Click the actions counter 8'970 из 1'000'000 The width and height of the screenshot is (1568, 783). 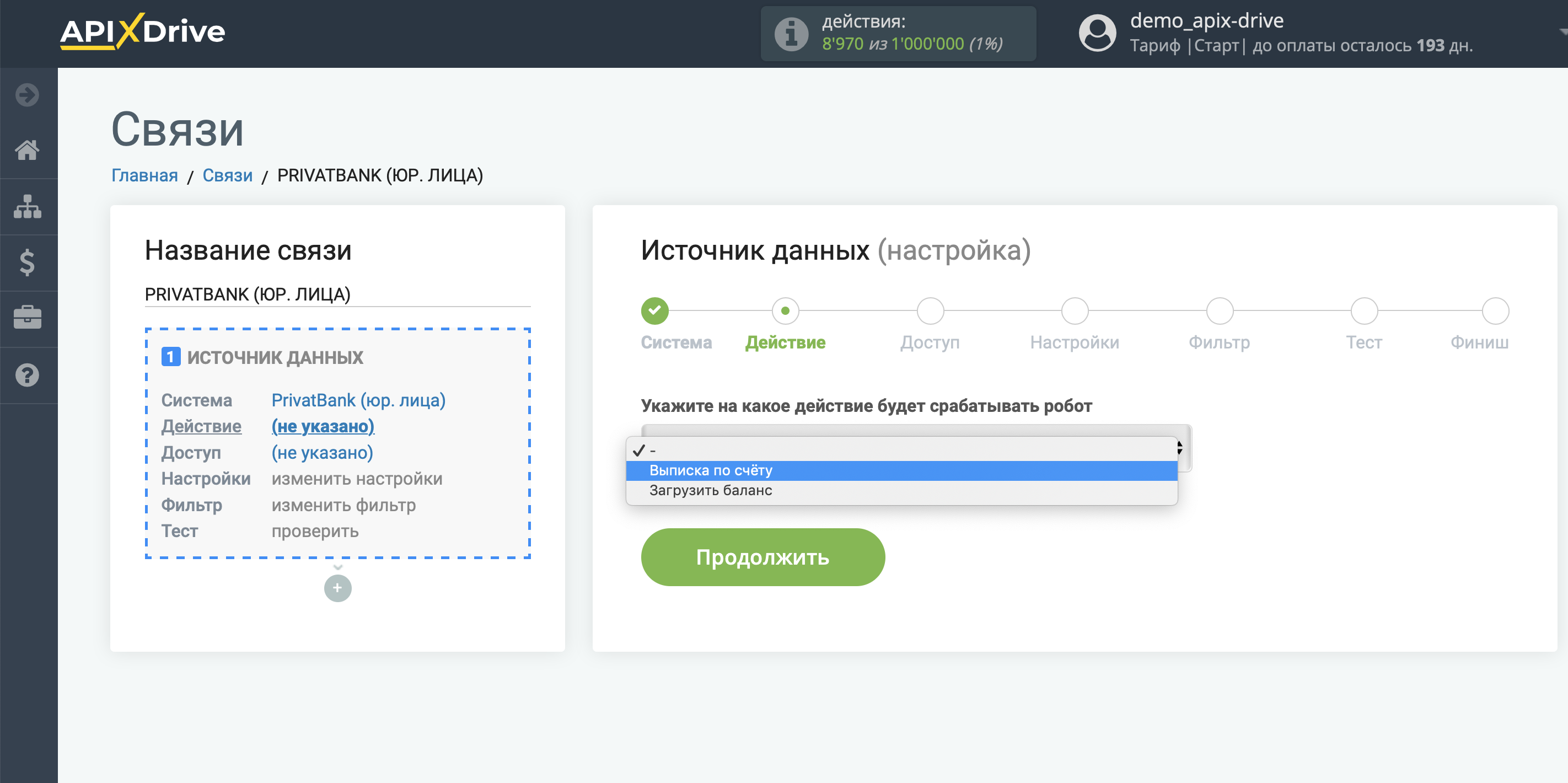911,44
